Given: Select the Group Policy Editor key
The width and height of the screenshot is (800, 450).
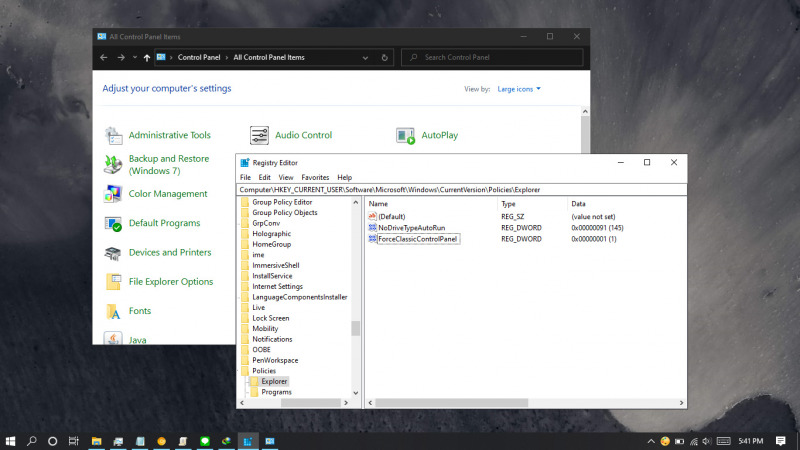Looking at the screenshot, I should click(x=282, y=202).
